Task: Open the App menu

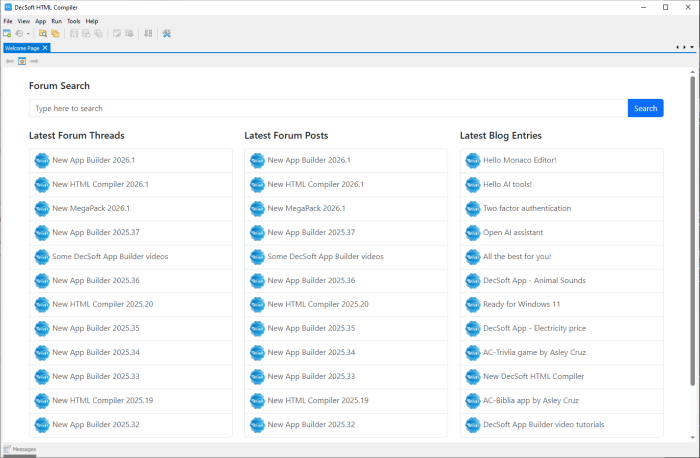Action: point(41,21)
